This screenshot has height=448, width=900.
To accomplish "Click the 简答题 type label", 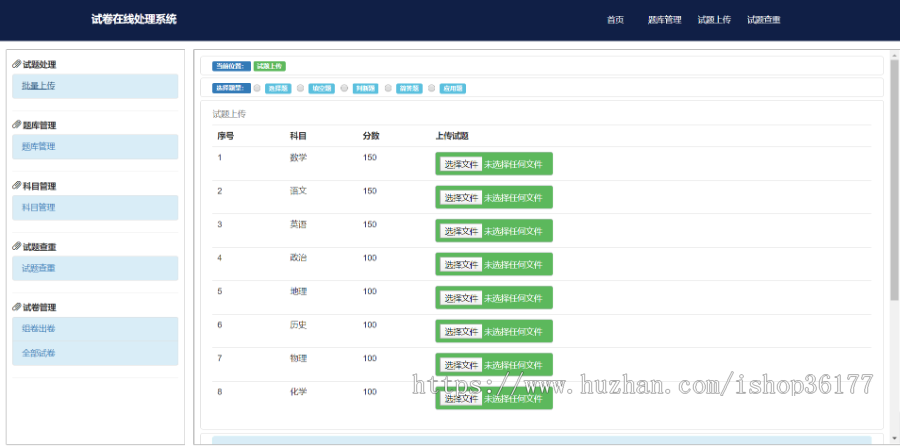I will click(409, 88).
